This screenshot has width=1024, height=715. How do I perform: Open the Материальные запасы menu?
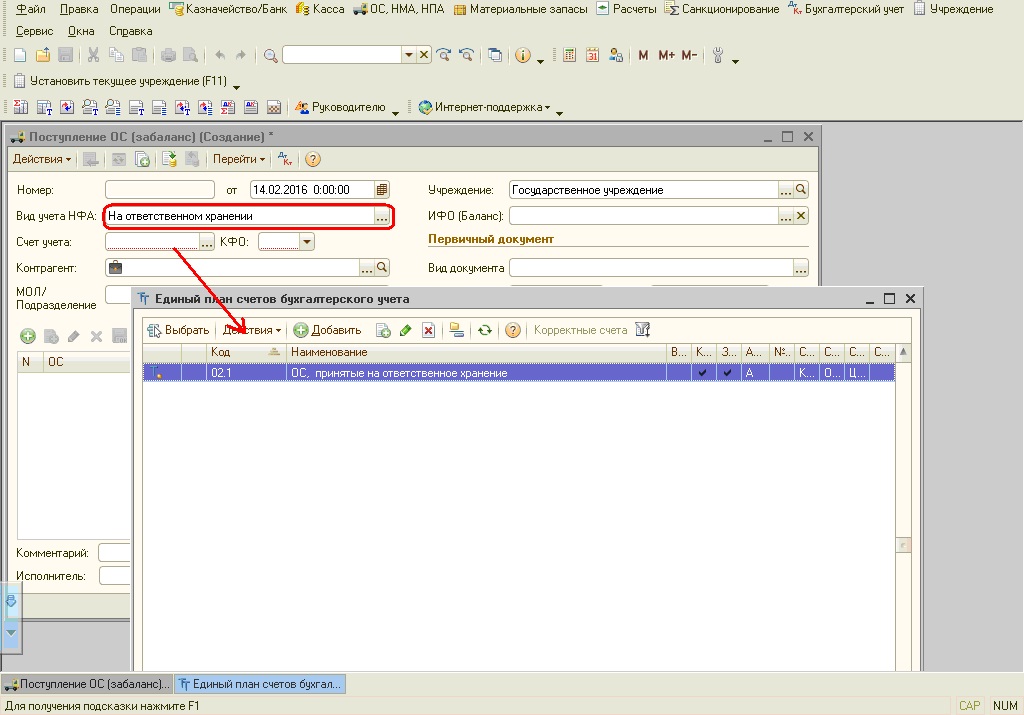[x=521, y=9]
